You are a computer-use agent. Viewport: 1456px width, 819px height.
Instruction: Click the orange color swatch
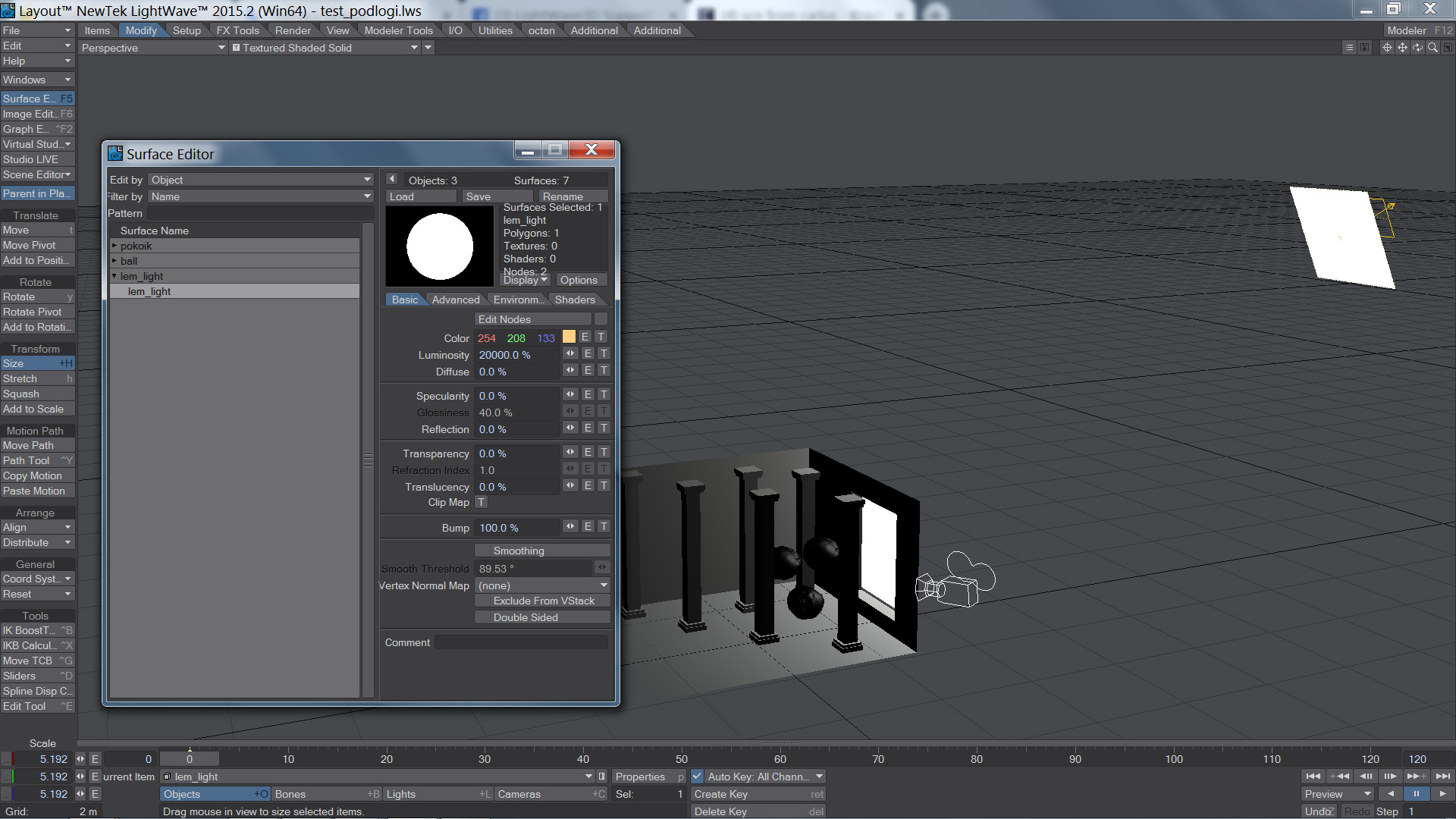(569, 337)
